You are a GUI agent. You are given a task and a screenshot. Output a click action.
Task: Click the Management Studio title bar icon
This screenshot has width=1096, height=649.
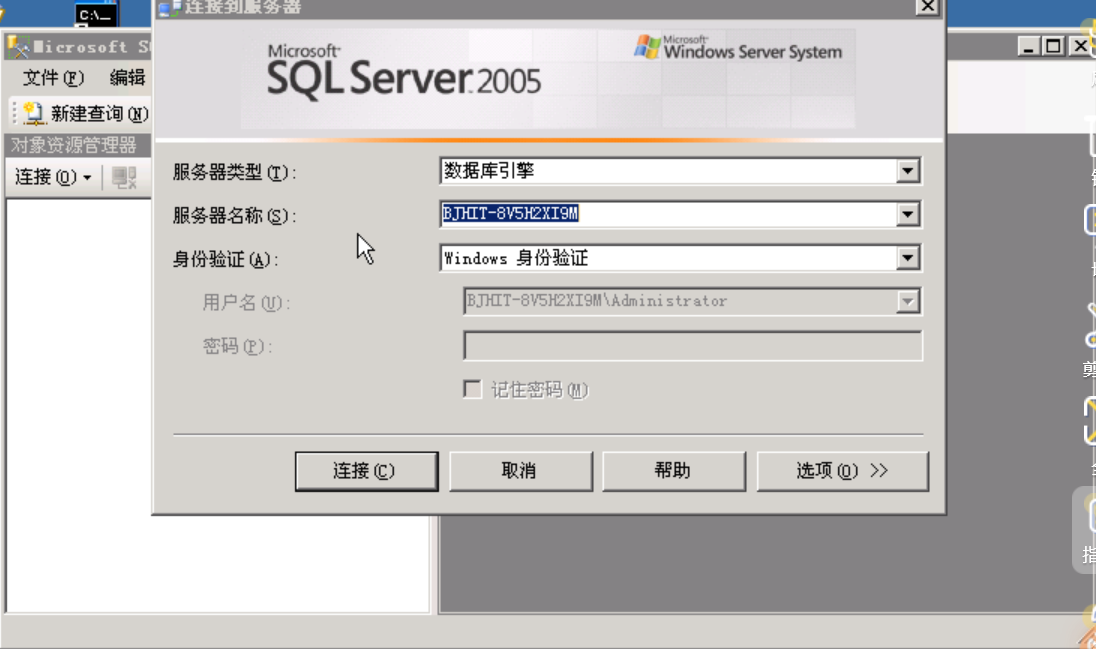18,48
